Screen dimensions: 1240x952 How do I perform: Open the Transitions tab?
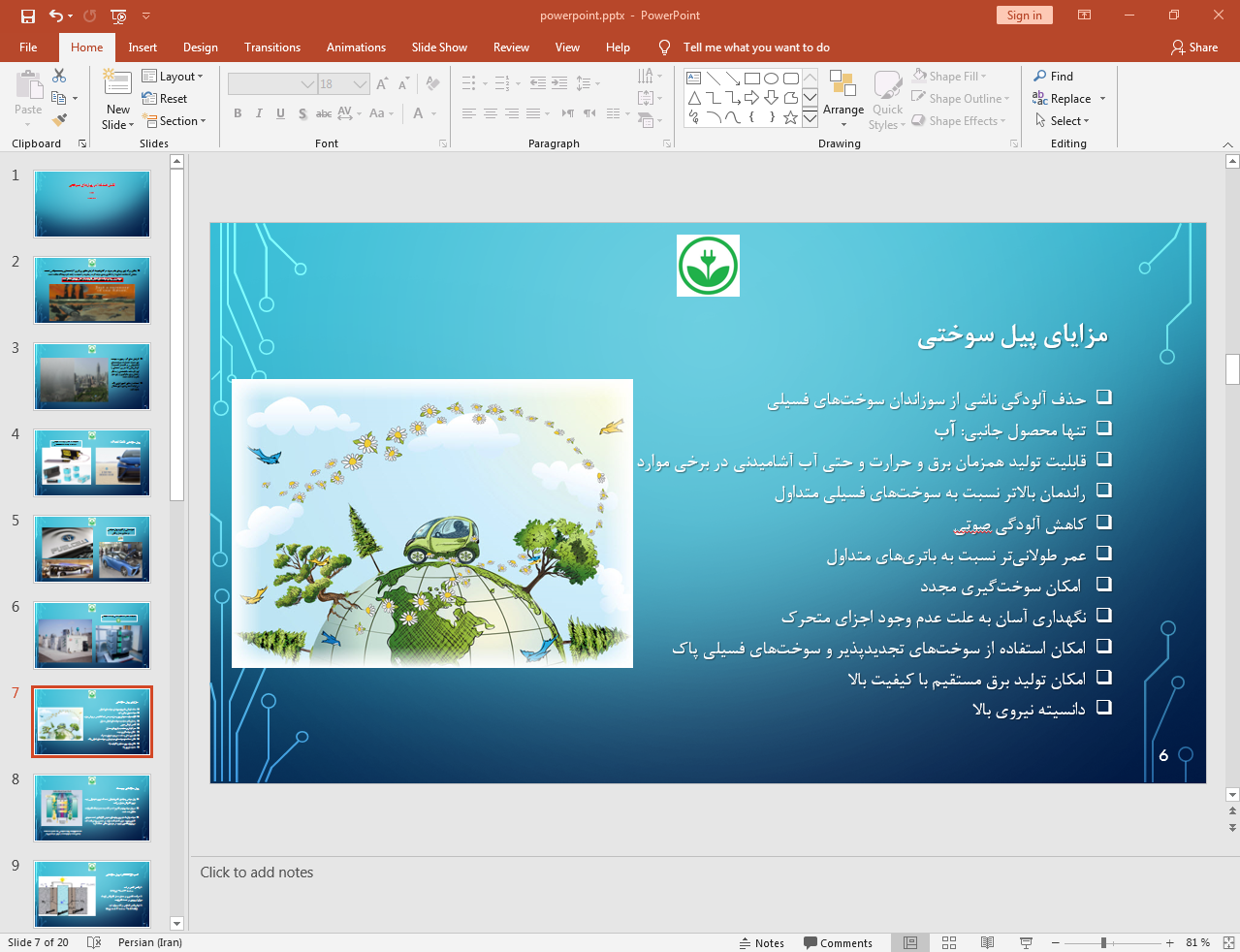(x=272, y=47)
